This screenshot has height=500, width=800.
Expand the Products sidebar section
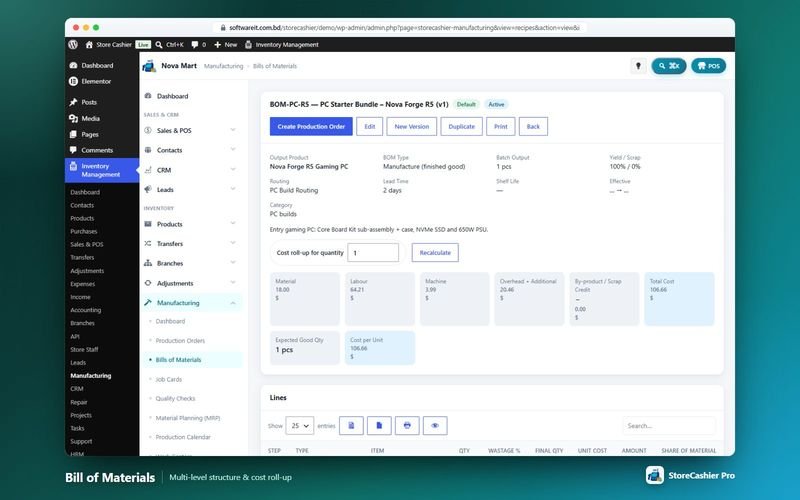tap(191, 224)
